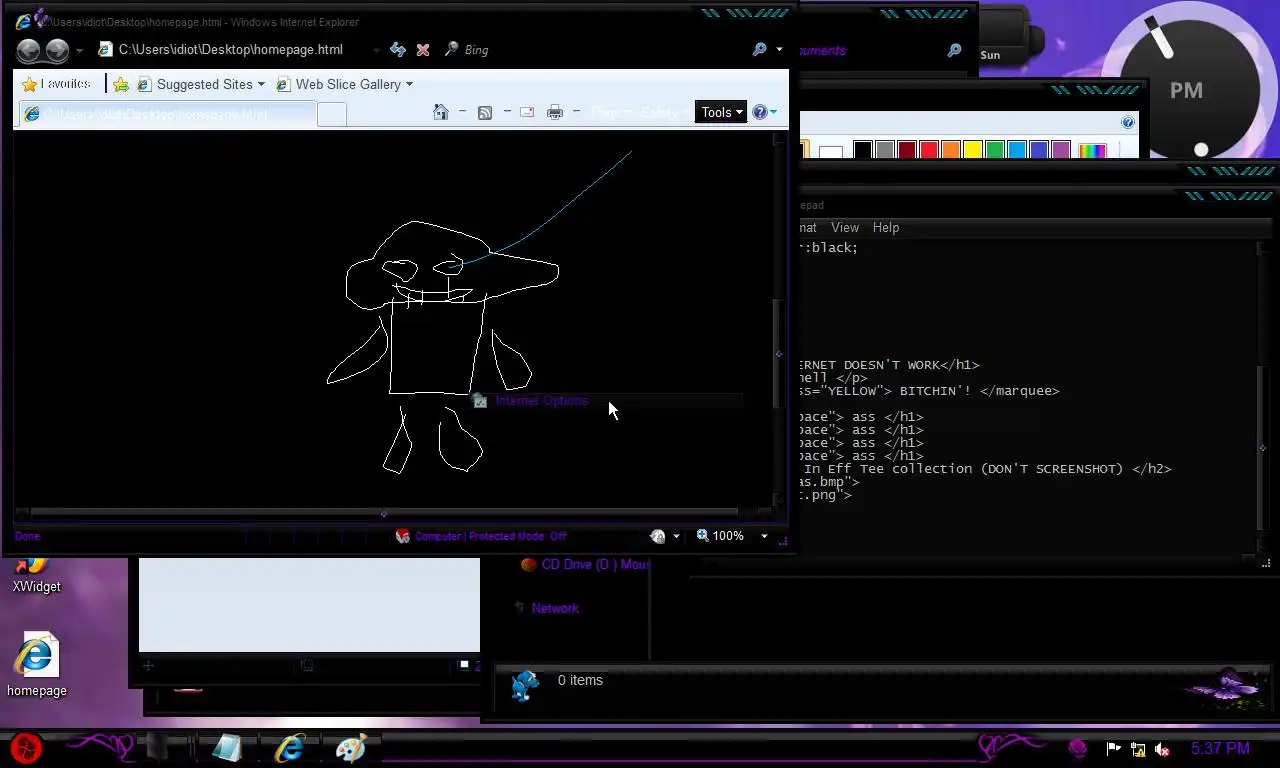Click the Protected Mode security status text
1280x768 pixels.
490,536
